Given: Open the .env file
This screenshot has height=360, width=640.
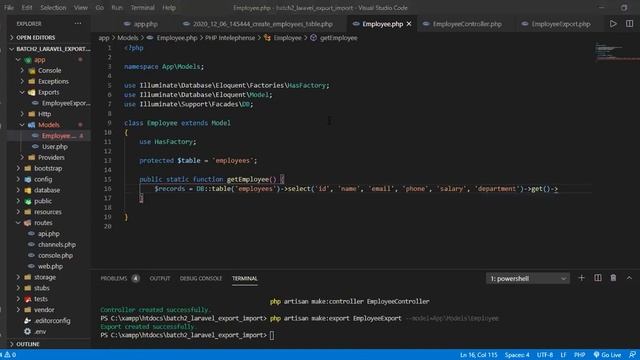Looking at the screenshot, I should tap(40, 331).
